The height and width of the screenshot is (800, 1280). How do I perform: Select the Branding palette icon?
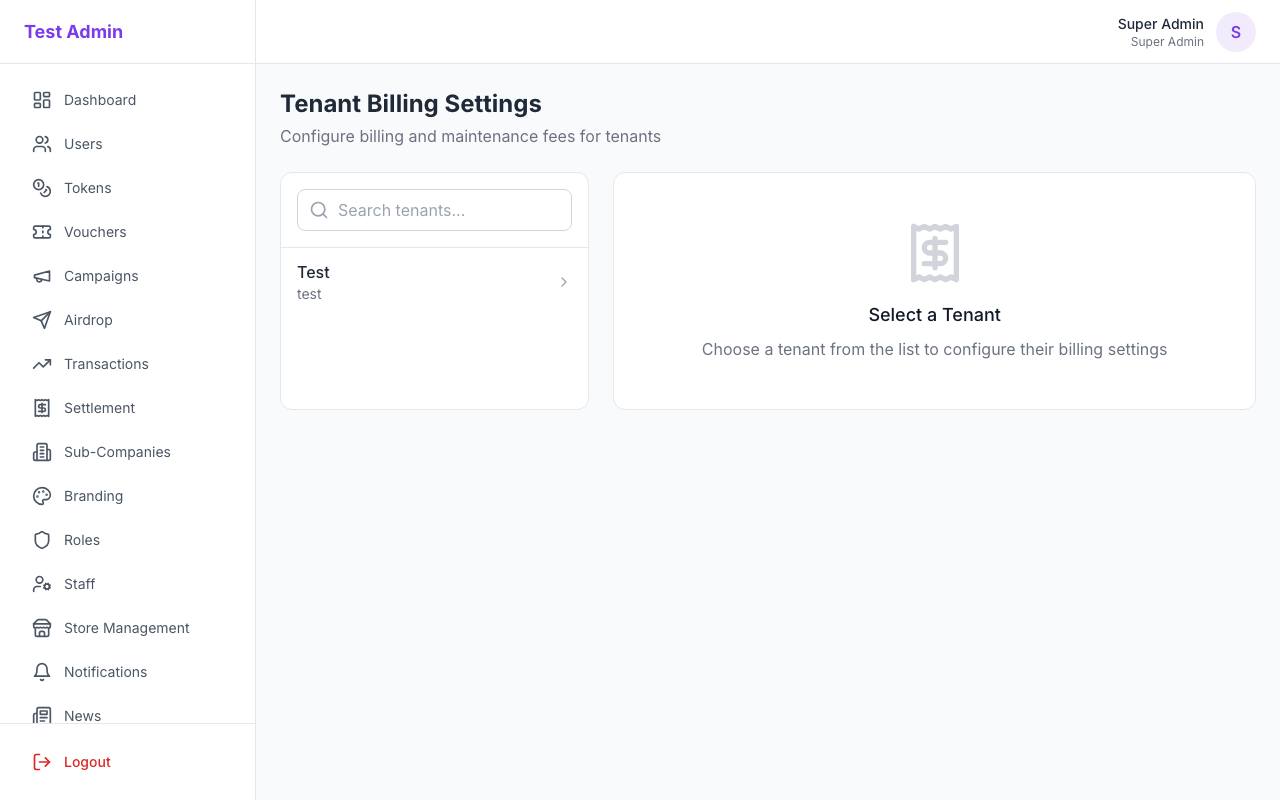[41, 496]
